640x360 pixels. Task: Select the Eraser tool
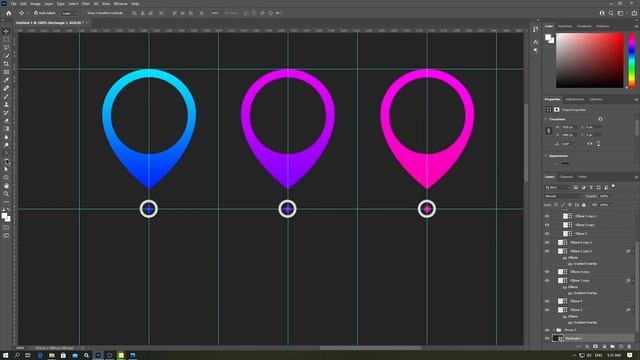6,121
